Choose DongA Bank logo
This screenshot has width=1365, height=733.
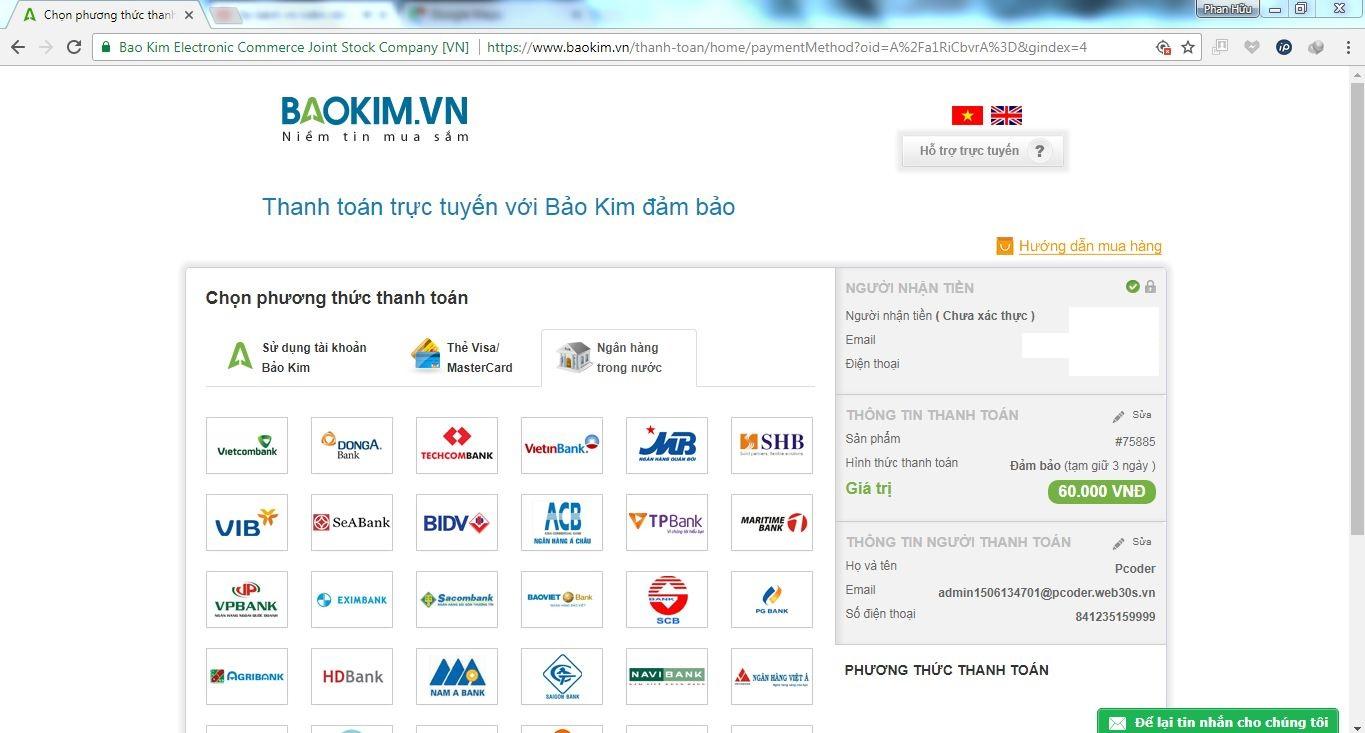352,445
